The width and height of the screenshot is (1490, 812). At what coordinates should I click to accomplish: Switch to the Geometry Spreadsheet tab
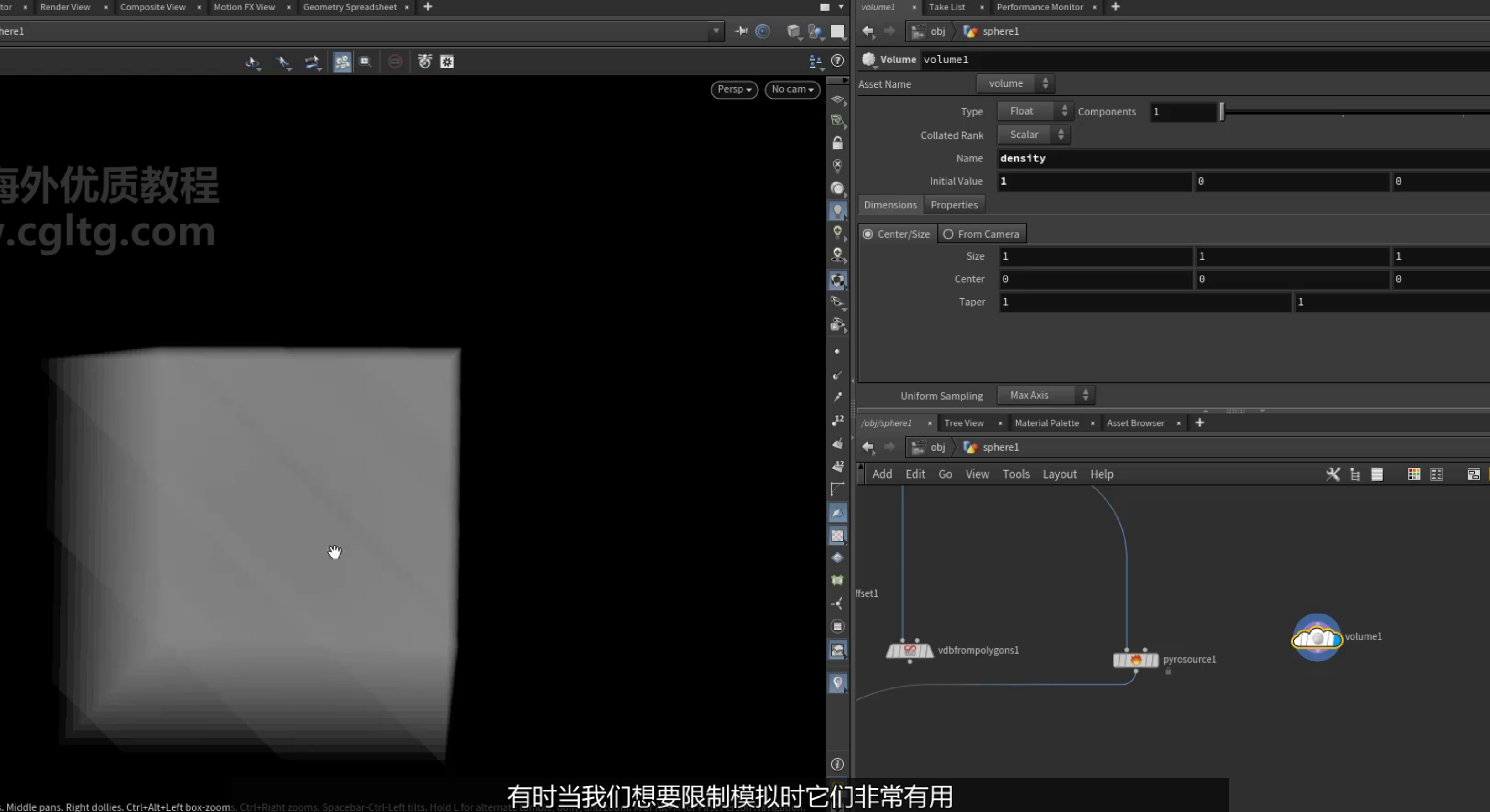click(x=350, y=7)
